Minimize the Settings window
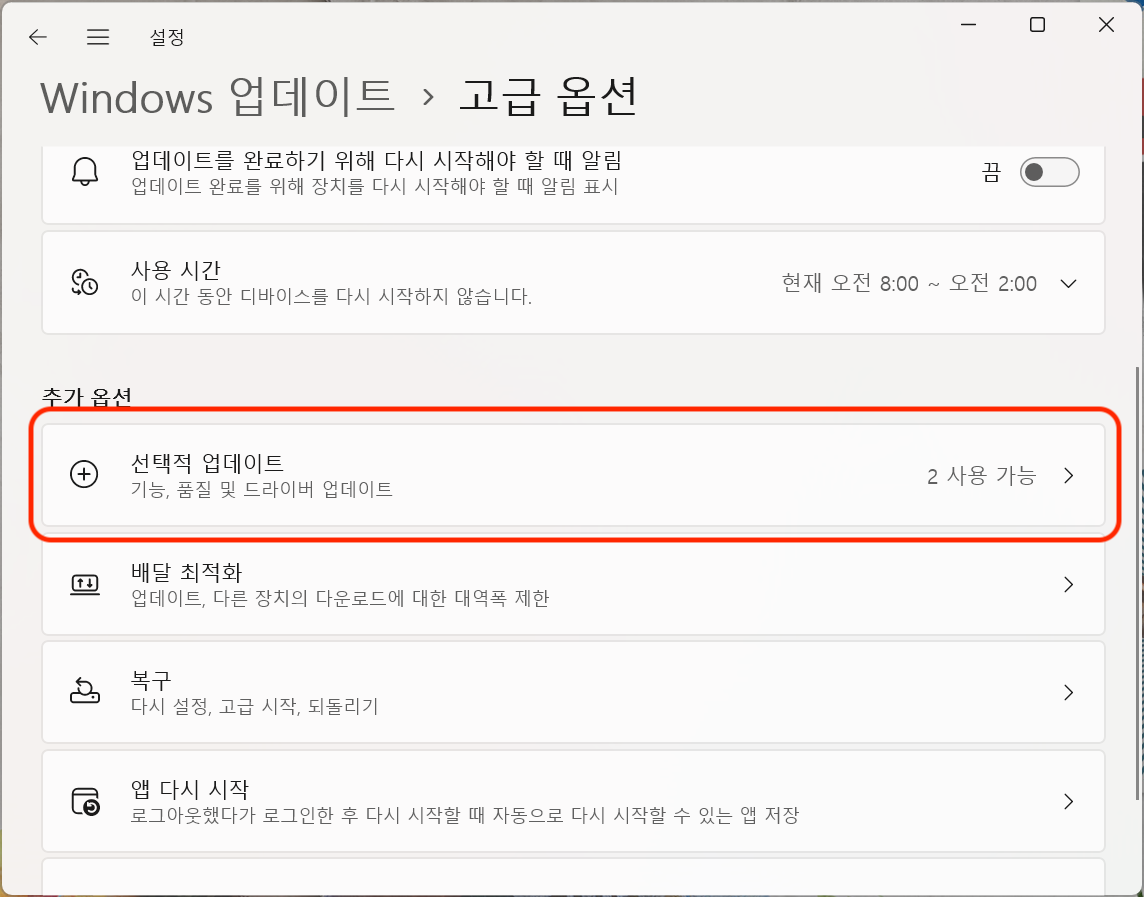The image size is (1144, 897). [x=968, y=25]
